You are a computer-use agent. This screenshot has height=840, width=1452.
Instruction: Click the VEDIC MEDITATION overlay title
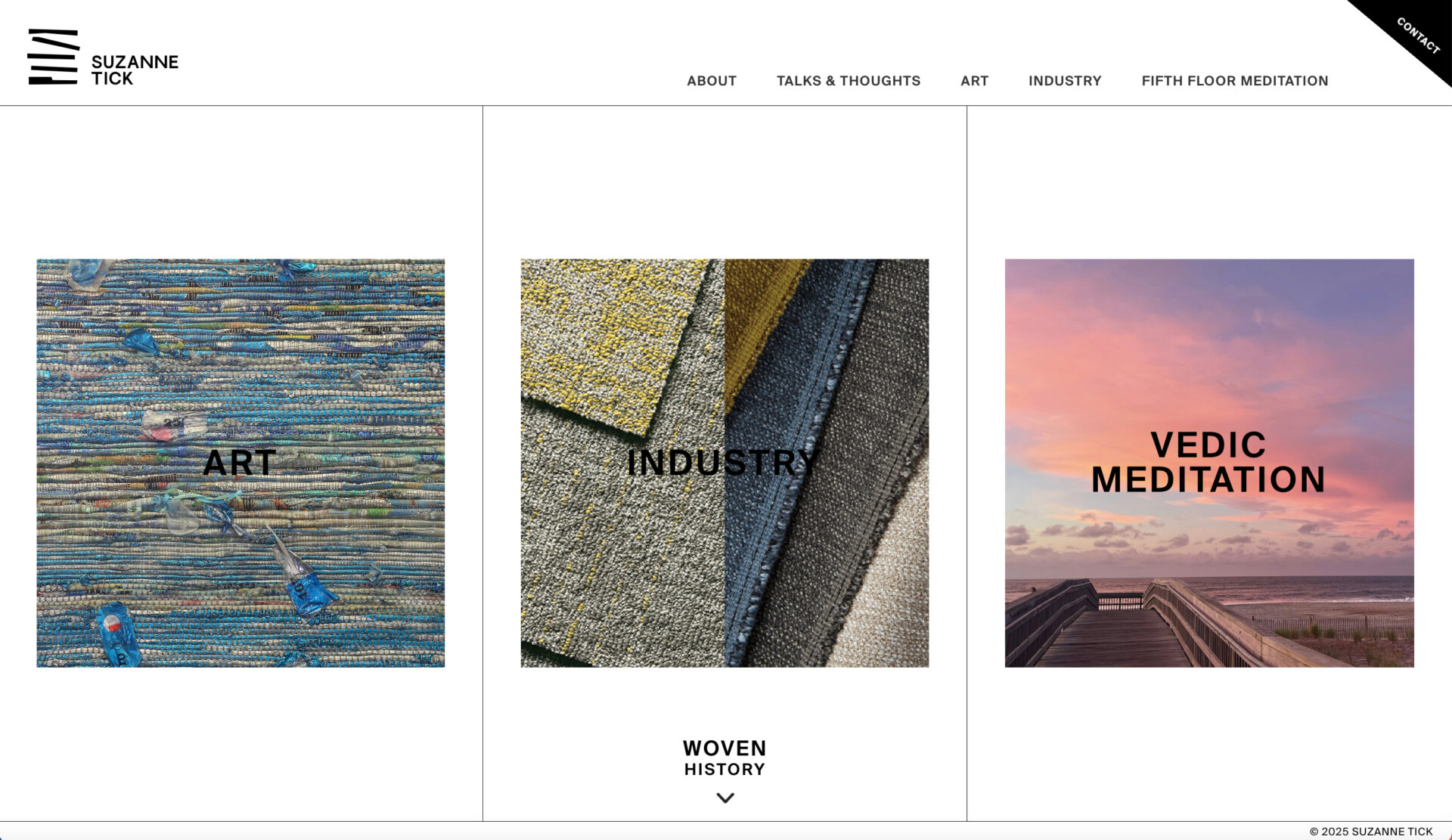point(1208,462)
